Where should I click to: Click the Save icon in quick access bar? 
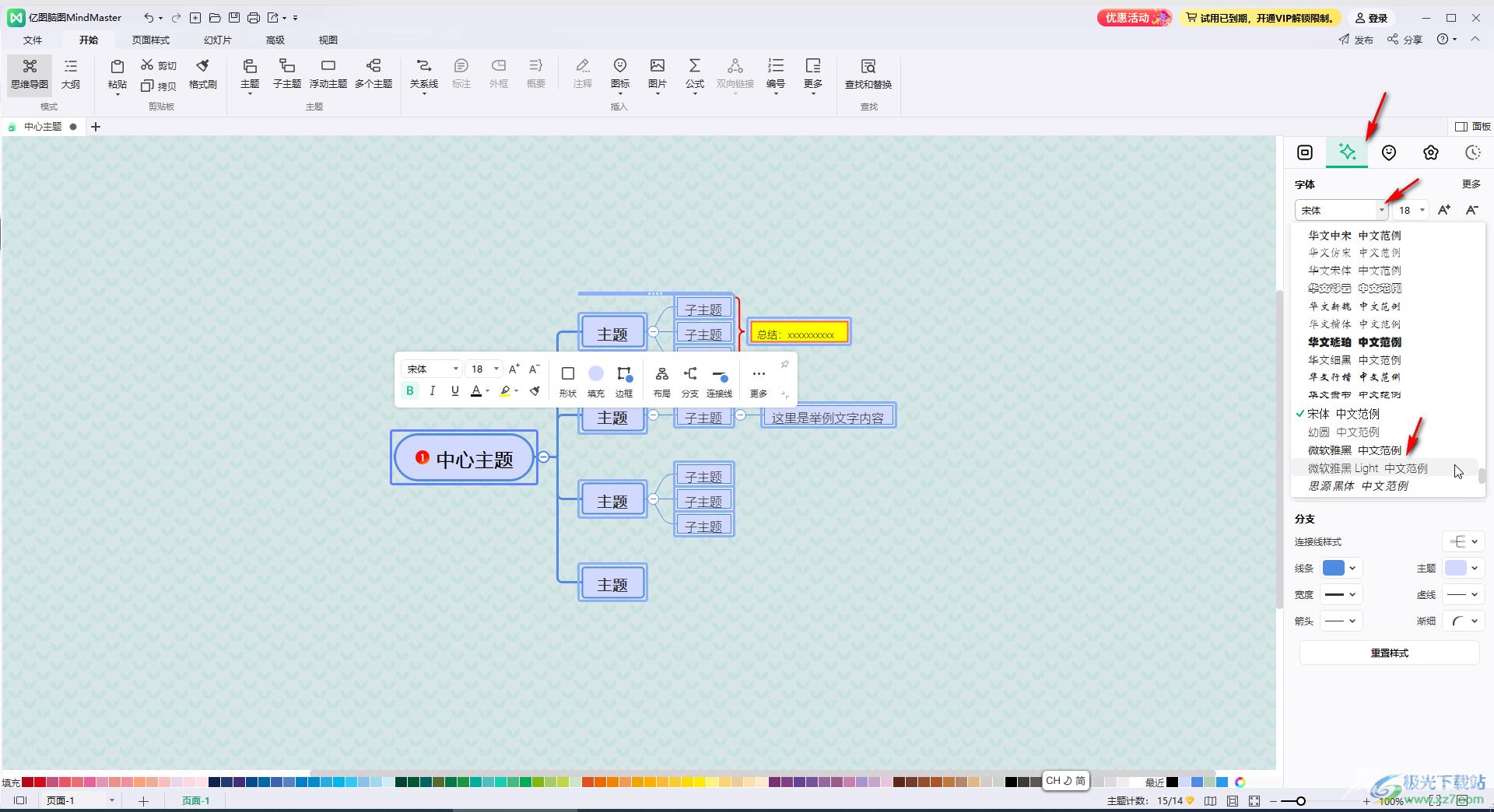(x=234, y=17)
